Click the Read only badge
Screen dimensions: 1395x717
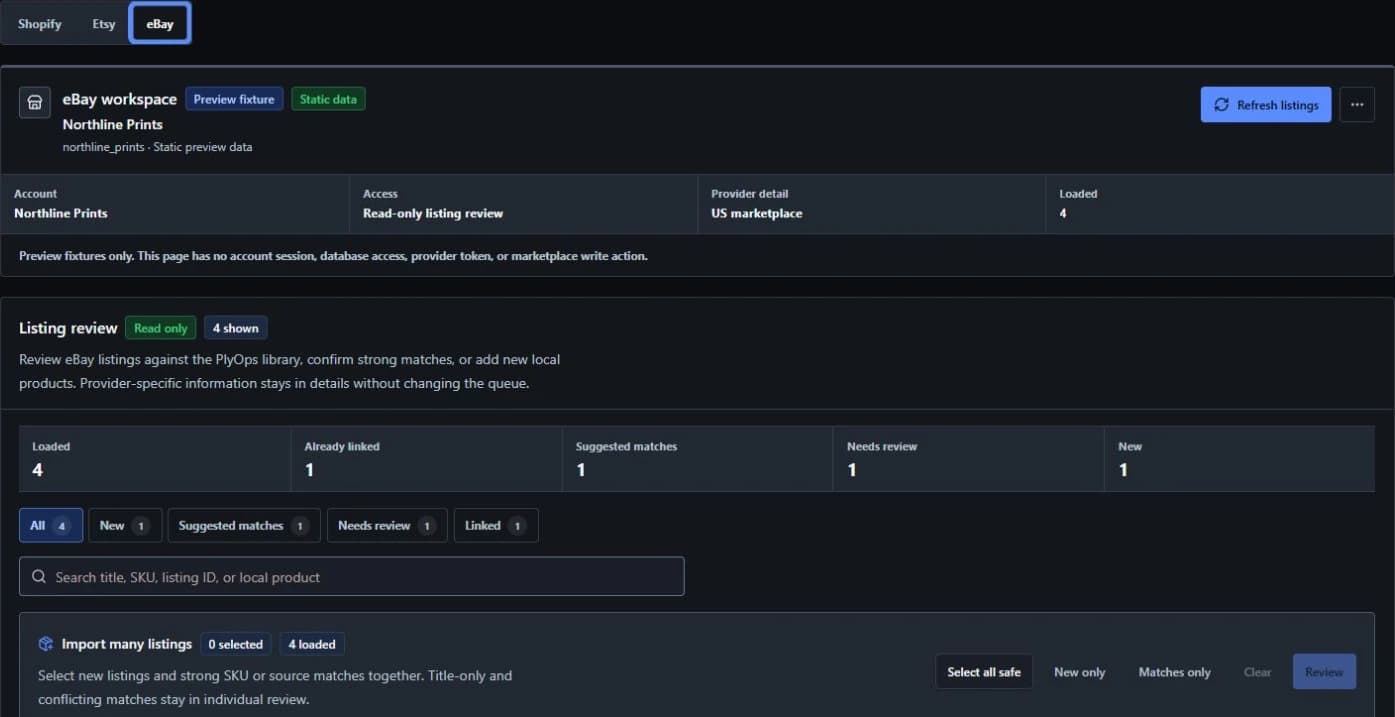click(x=161, y=328)
